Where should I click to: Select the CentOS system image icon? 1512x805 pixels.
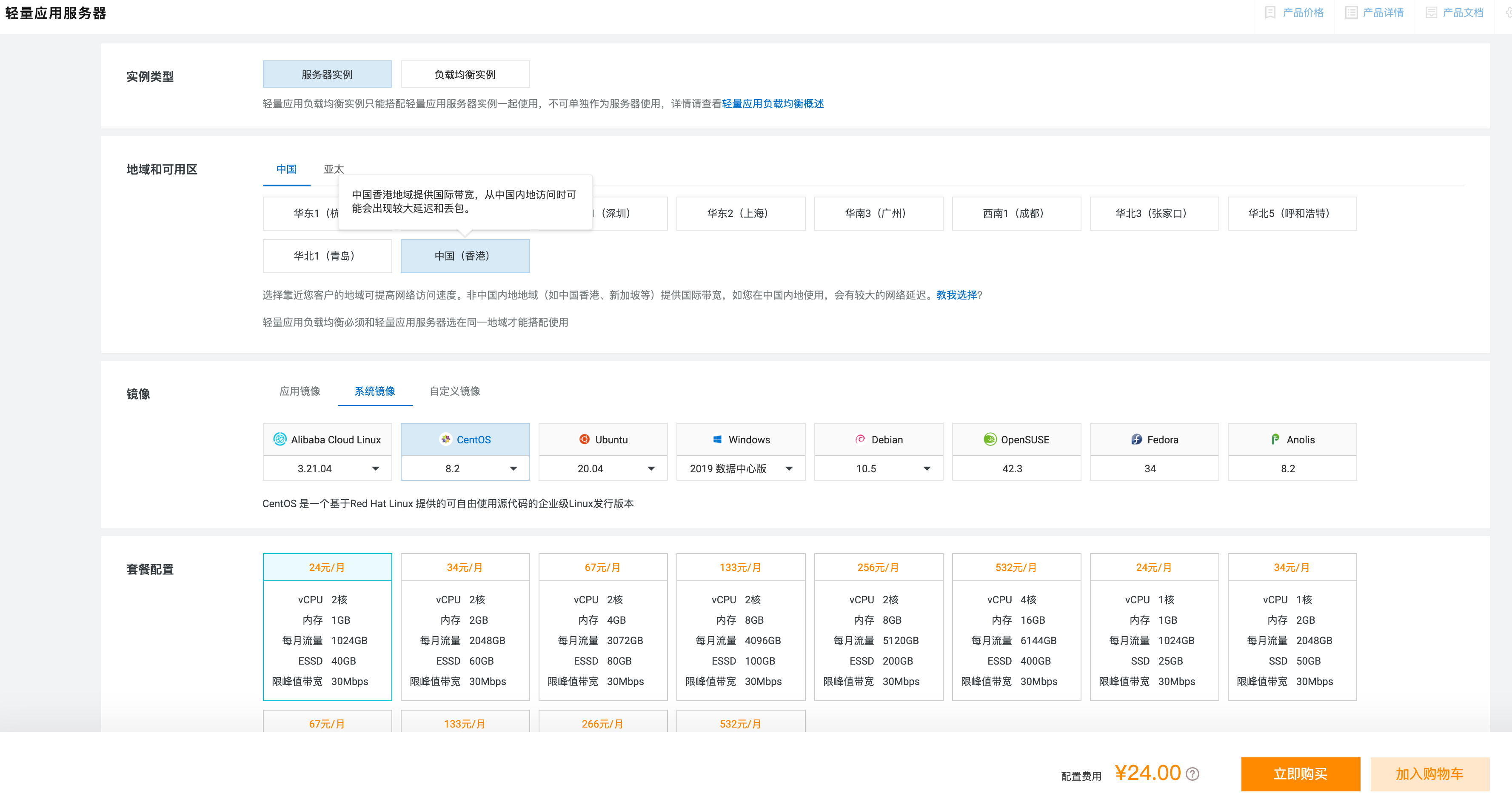pos(443,439)
